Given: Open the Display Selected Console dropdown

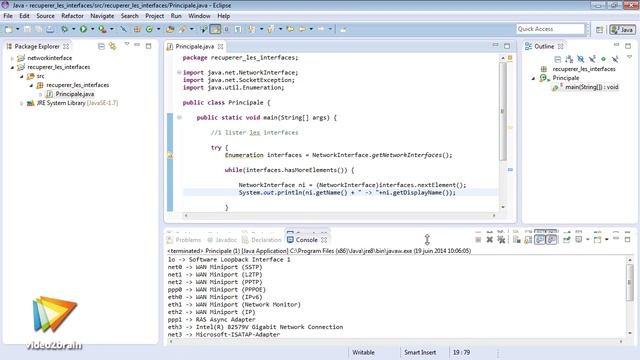Looking at the screenshot, I should point(587,240).
